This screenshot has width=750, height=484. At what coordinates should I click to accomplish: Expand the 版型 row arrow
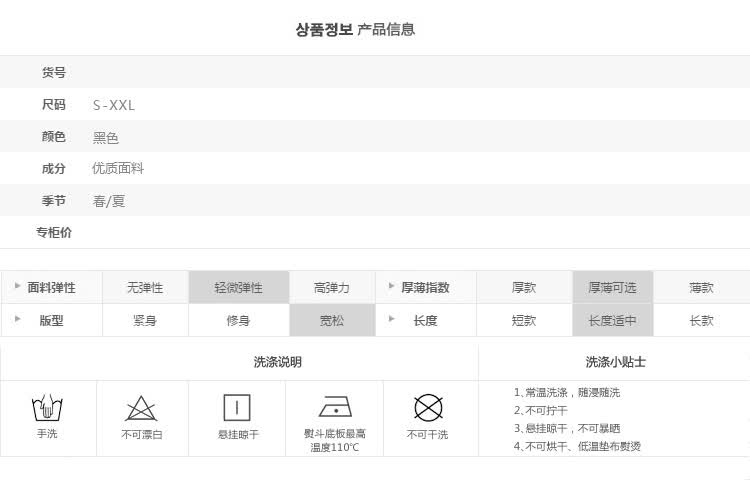tap(17, 320)
